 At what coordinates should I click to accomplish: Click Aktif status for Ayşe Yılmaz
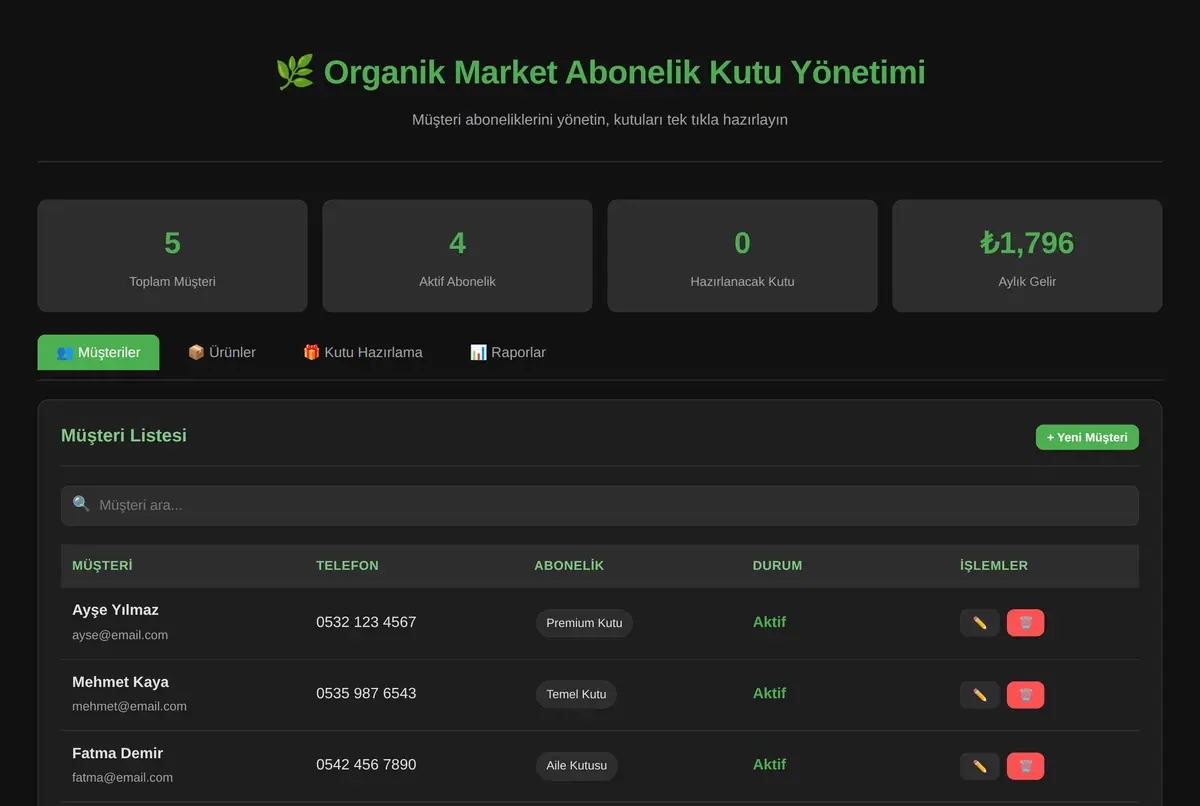769,622
